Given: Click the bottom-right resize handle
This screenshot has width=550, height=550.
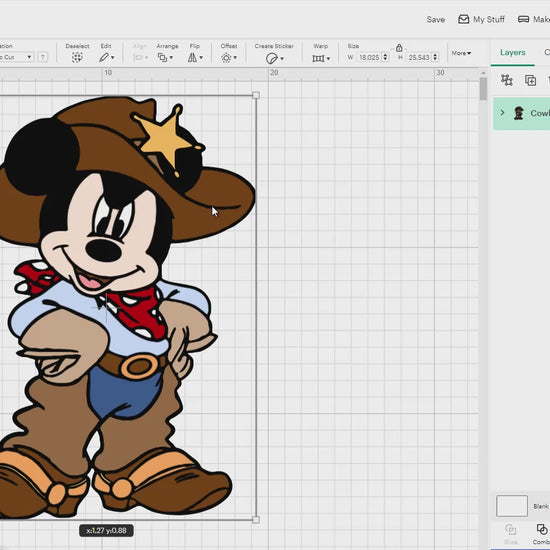Looking at the screenshot, I should 256,519.
